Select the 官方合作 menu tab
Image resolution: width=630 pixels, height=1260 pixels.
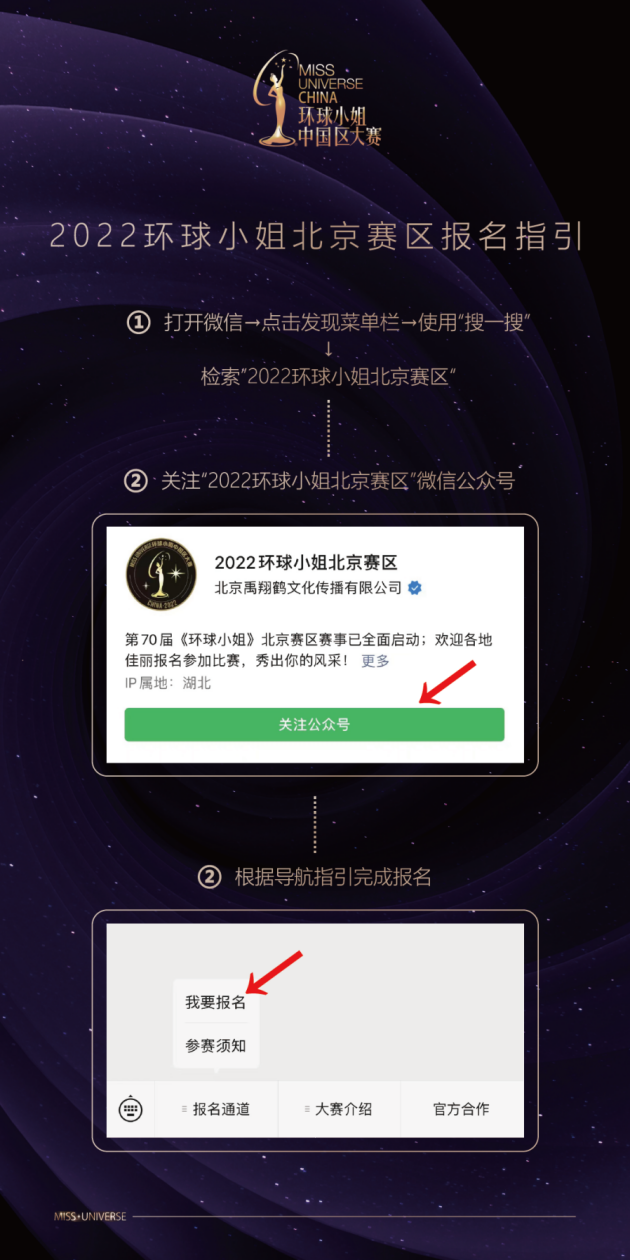point(462,1109)
